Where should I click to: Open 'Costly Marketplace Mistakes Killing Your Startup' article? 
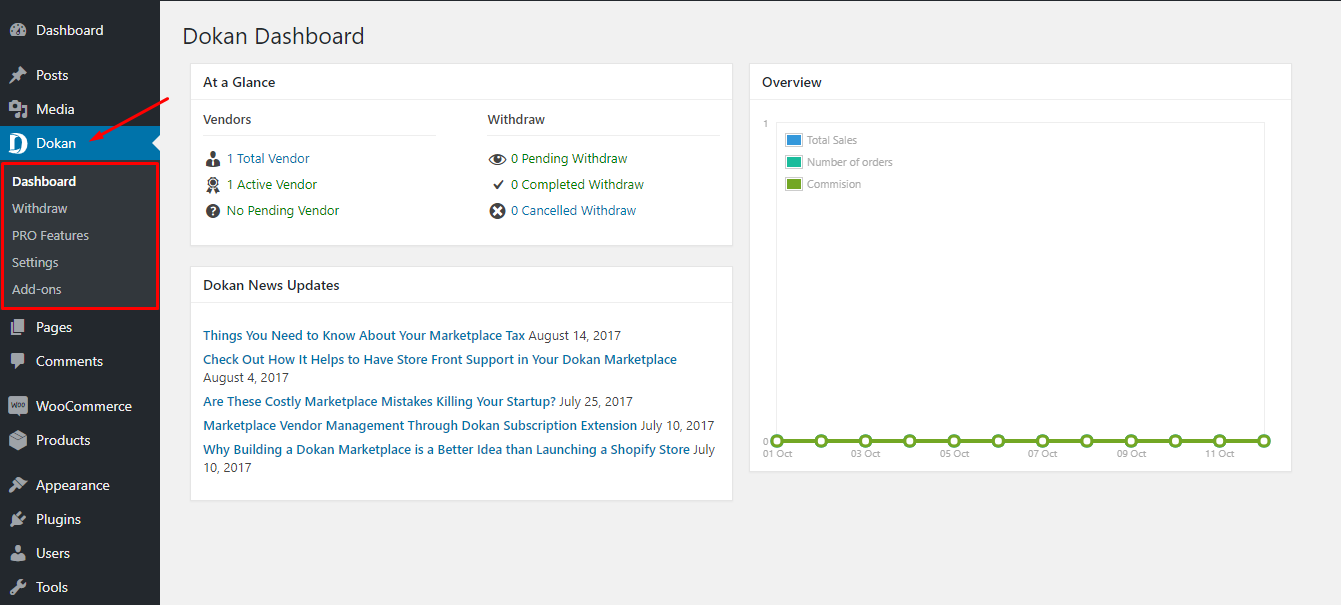tap(379, 402)
